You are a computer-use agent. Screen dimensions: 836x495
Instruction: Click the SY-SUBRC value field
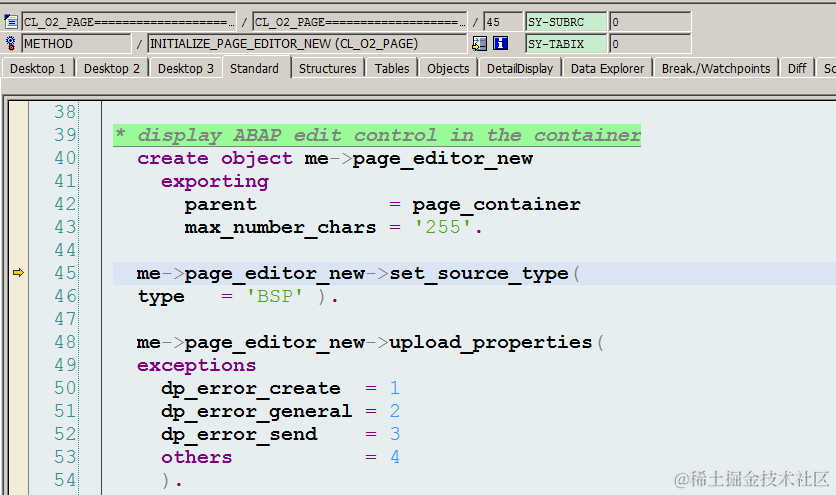650,22
